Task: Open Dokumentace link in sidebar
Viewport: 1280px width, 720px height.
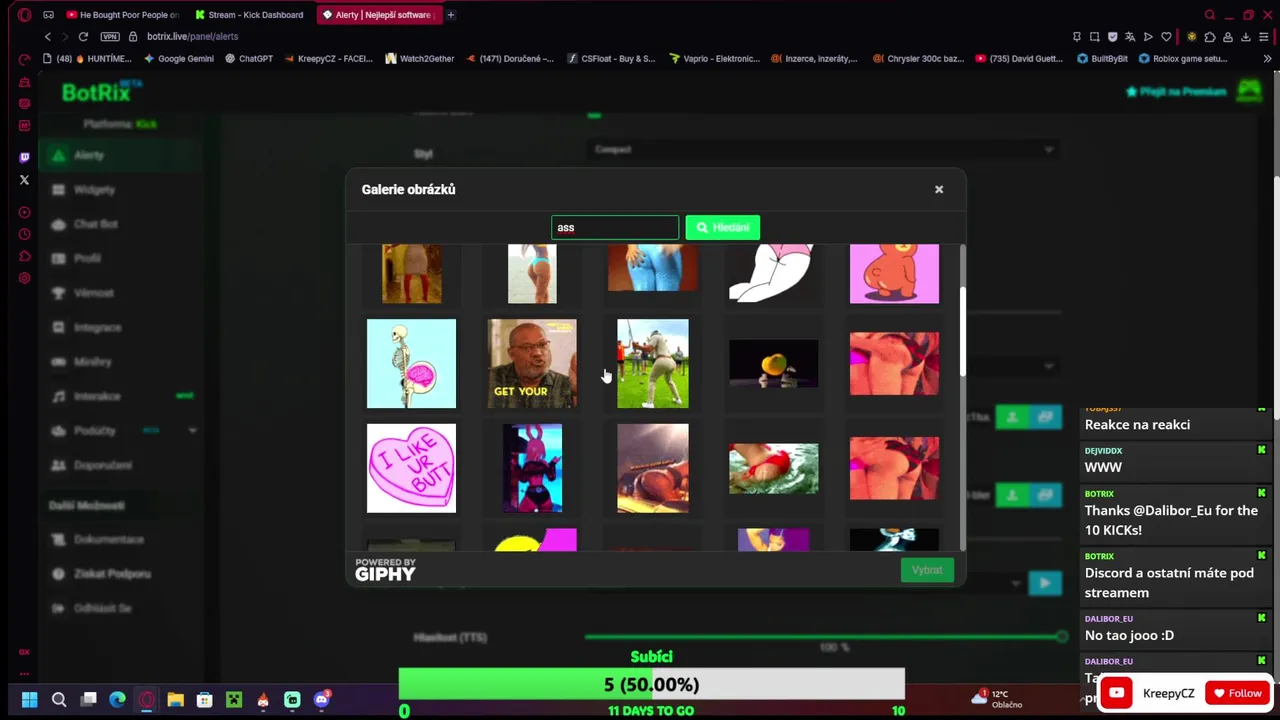Action: 108,539
